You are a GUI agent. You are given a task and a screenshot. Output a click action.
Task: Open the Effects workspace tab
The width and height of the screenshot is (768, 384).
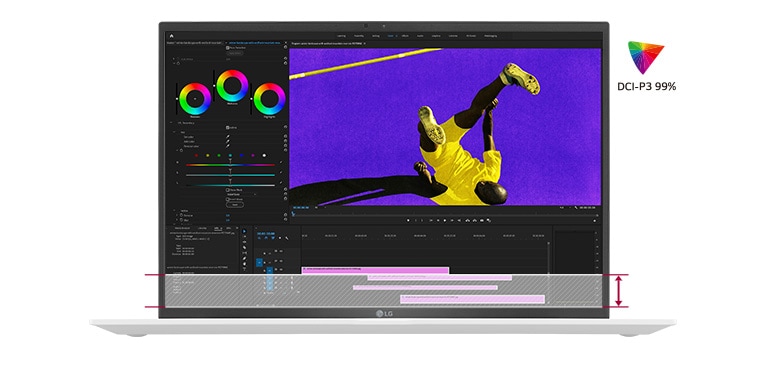coord(405,36)
